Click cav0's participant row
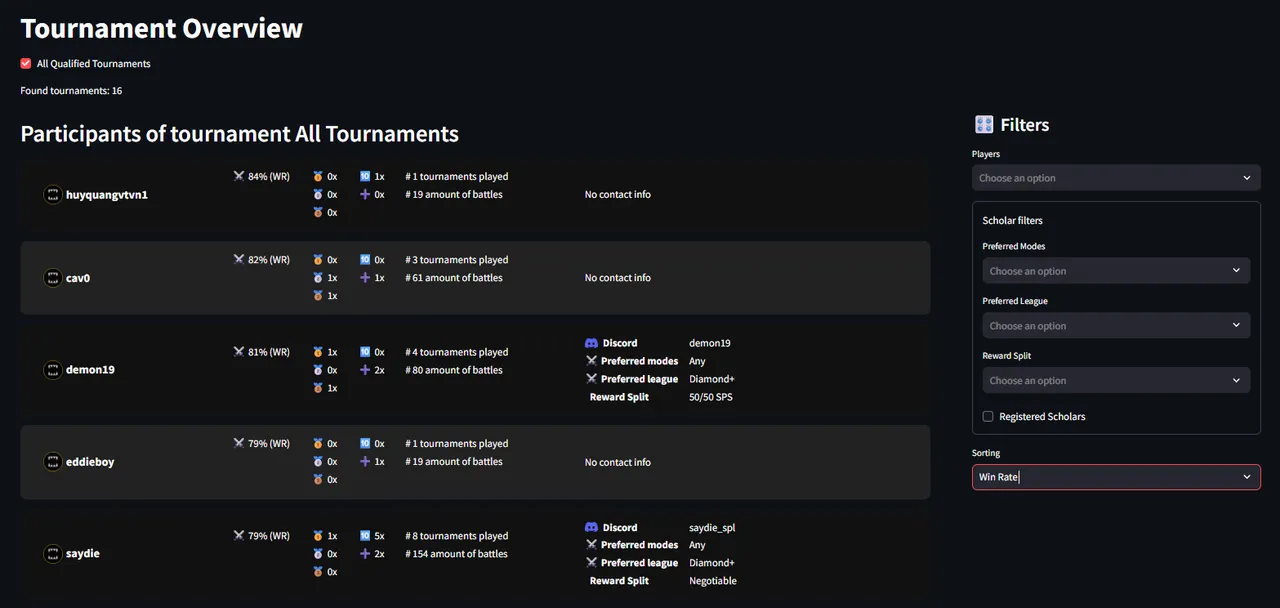The image size is (1280, 608). point(475,278)
